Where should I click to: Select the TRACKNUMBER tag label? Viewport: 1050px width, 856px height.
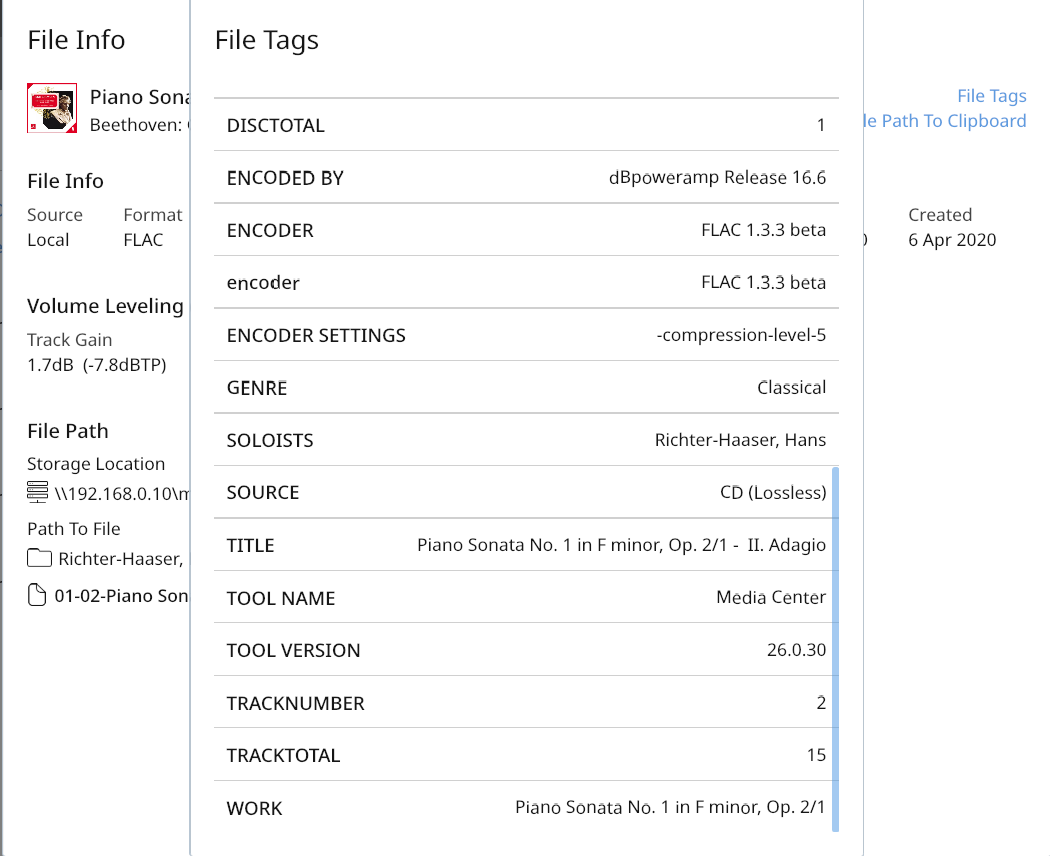[x=295, y=703]
